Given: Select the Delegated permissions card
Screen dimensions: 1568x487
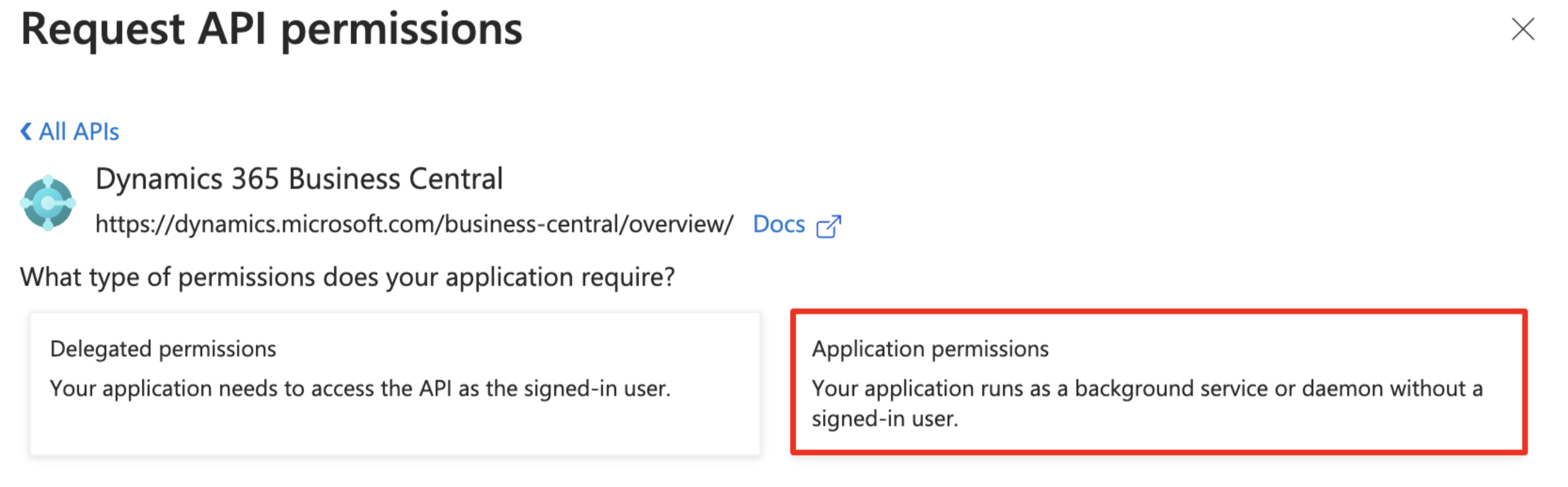Looking at the screenshot, I should [x=395, y=383].
